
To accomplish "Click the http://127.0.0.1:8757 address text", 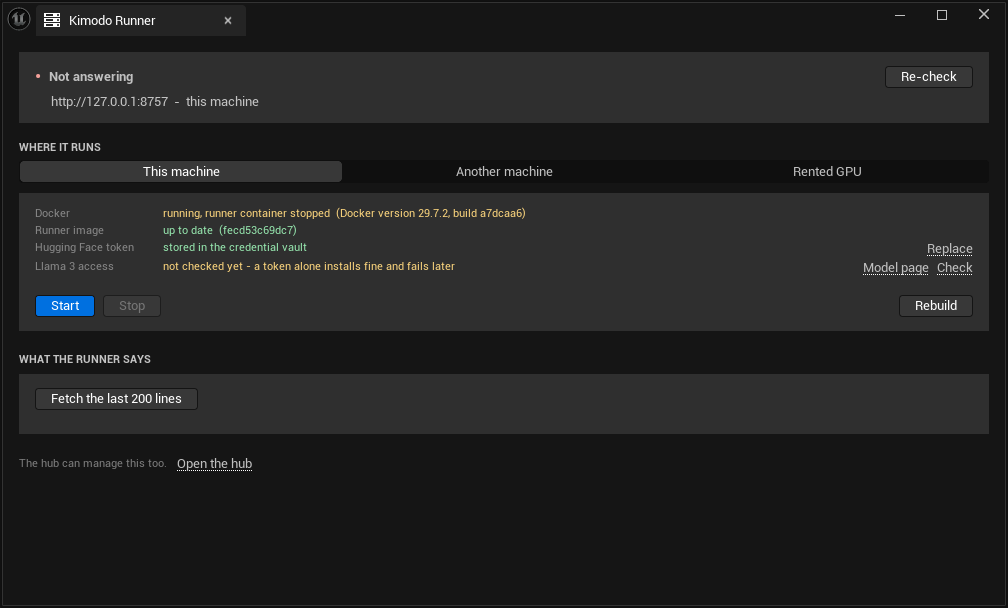I will tap(109, 102).
